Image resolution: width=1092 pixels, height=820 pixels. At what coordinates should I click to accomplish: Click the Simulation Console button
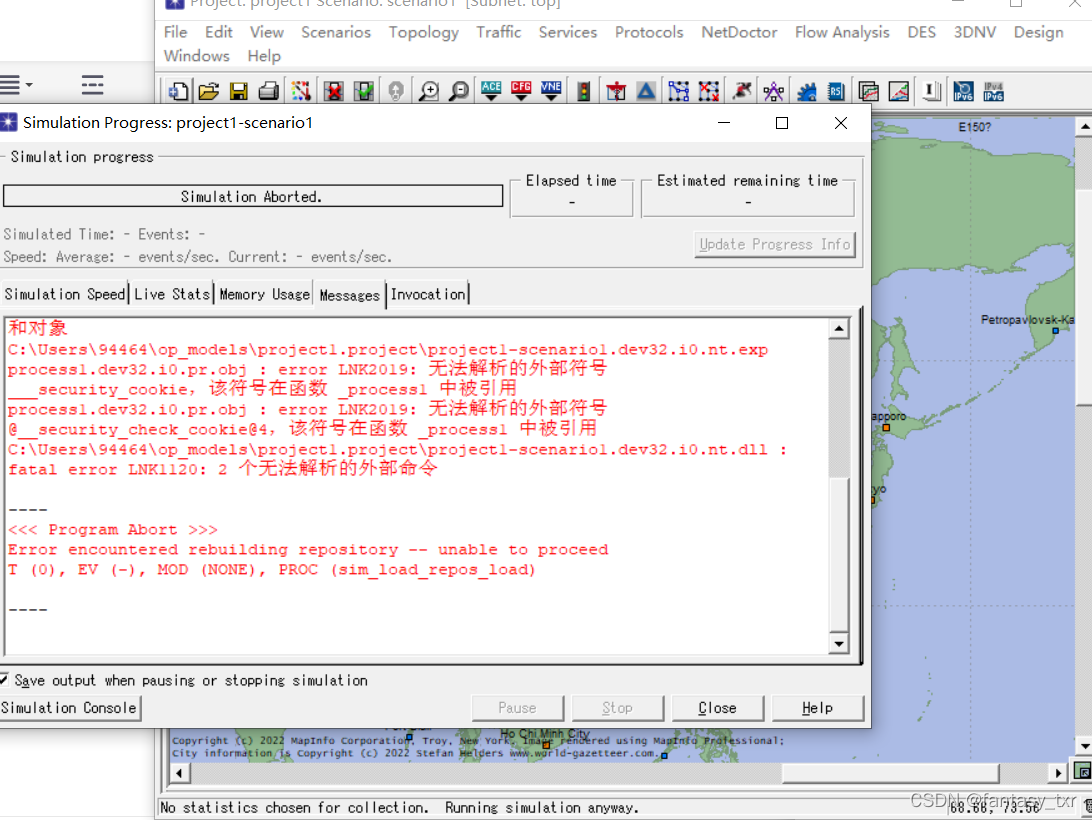click(x=69, y=708)
